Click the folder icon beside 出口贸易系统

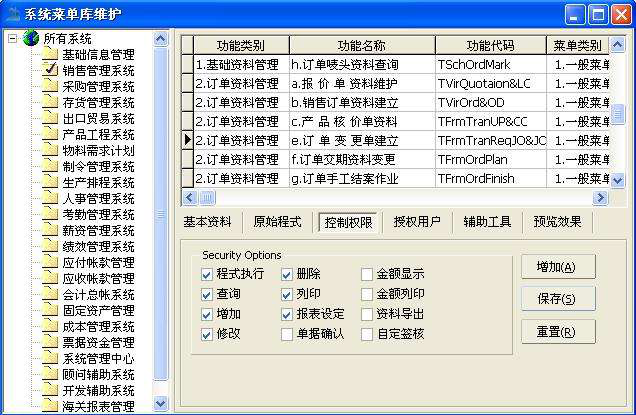point(51,118)
